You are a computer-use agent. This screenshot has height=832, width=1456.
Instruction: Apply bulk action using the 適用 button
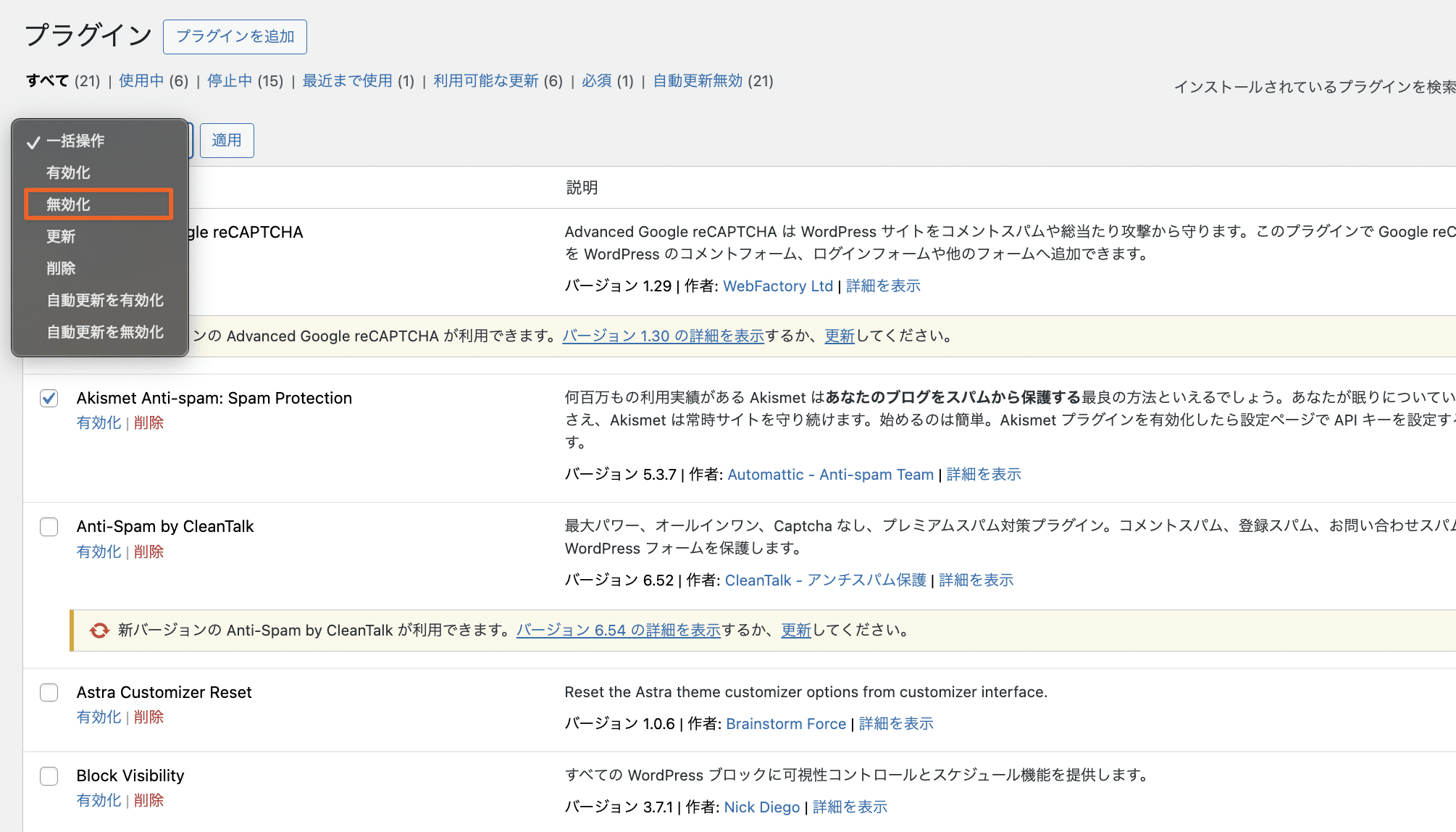coord(227,140)
